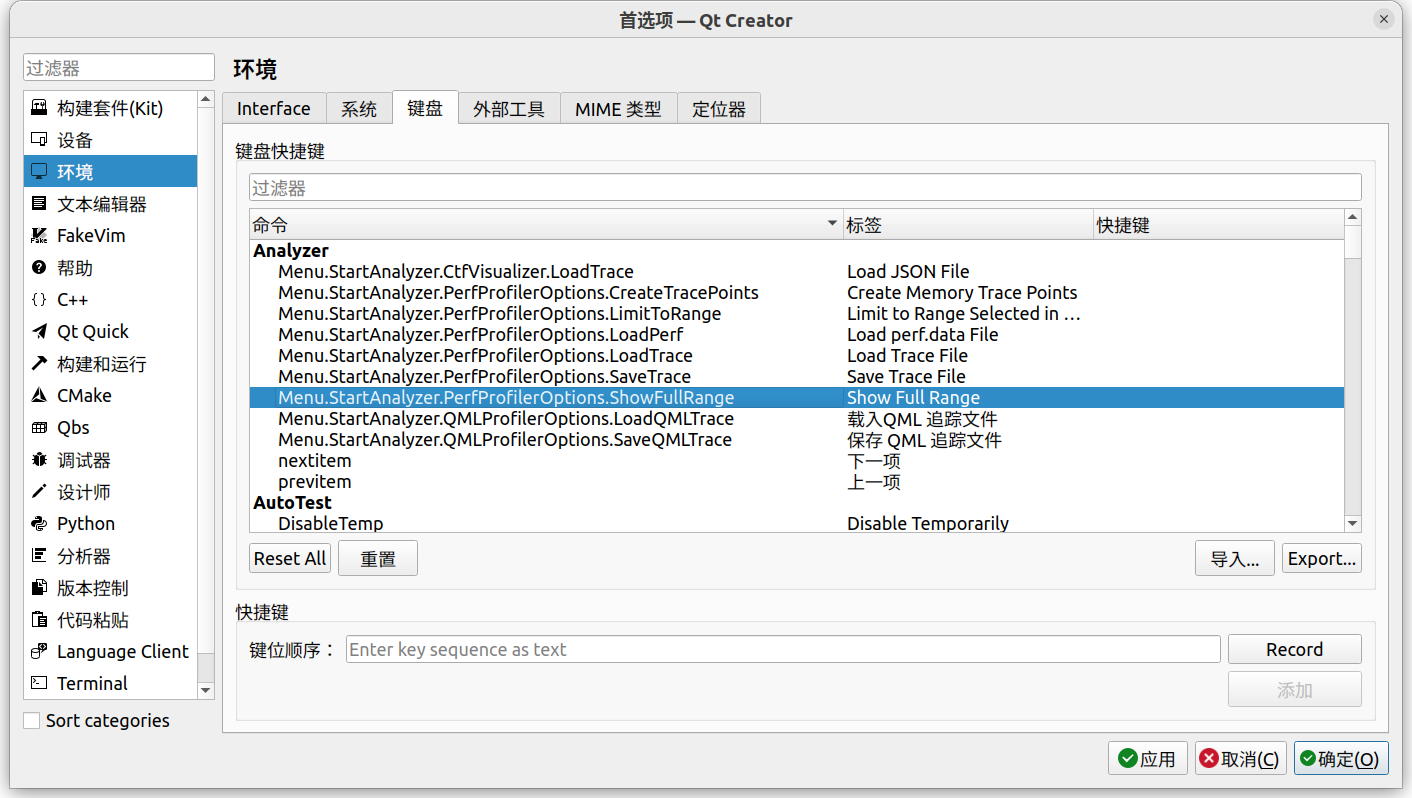
Task: Select the 代码粘贴 clipboard icon
Action: tap(39, 620)
